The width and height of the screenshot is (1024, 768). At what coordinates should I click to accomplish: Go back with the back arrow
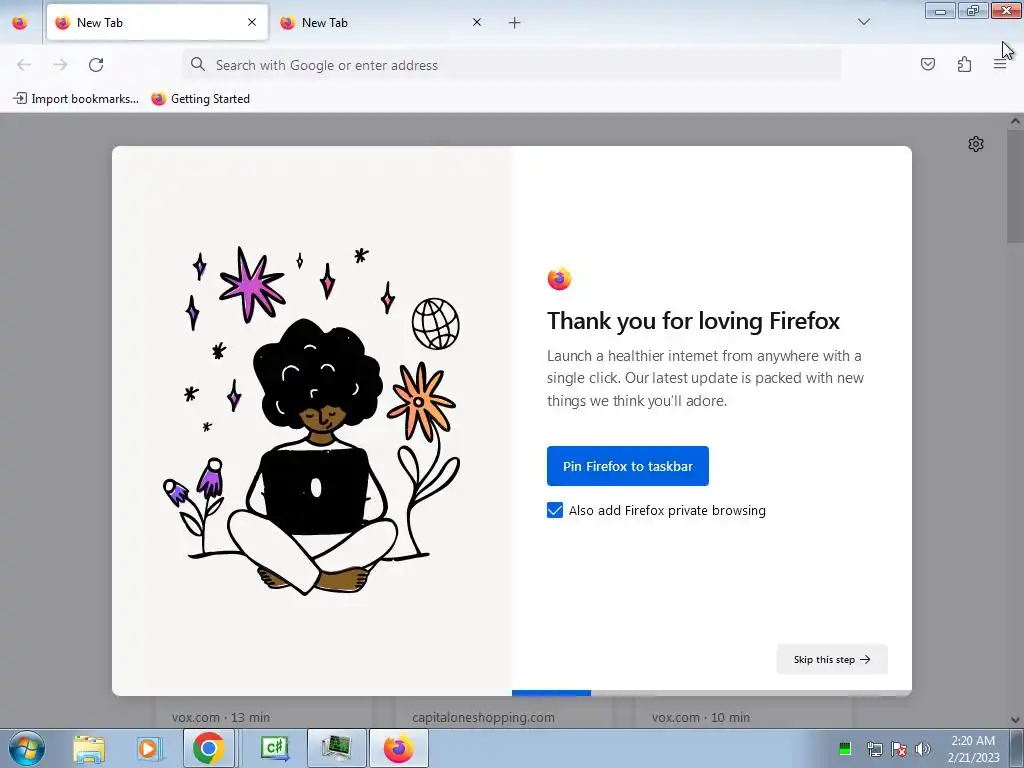pos(24,65)
